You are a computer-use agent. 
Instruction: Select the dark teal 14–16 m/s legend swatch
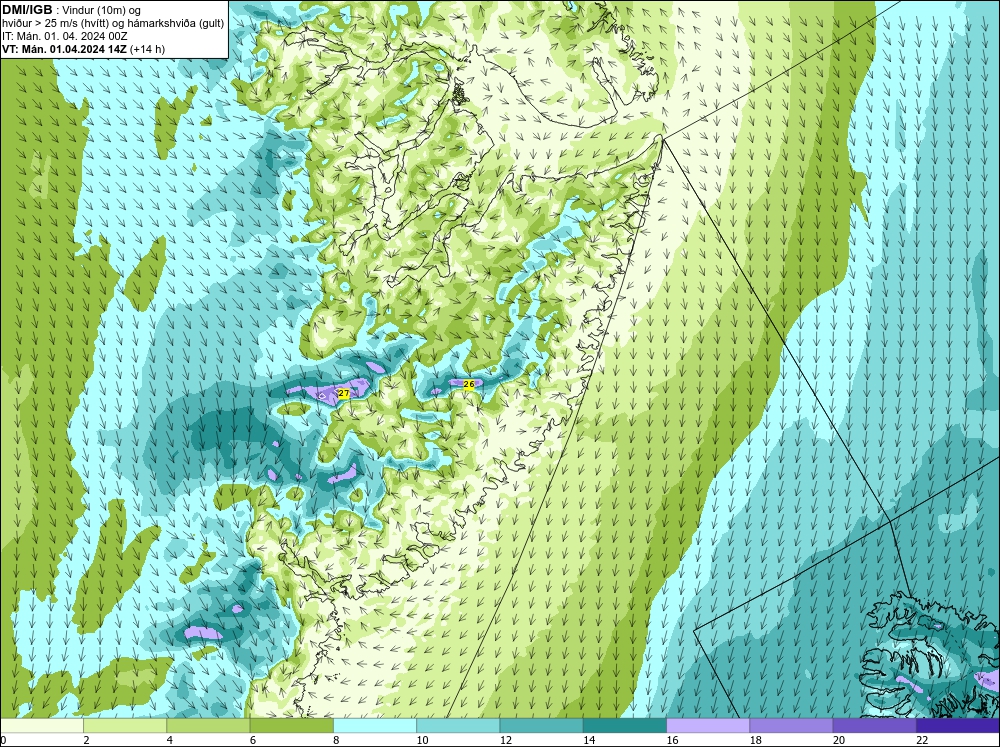625,725
